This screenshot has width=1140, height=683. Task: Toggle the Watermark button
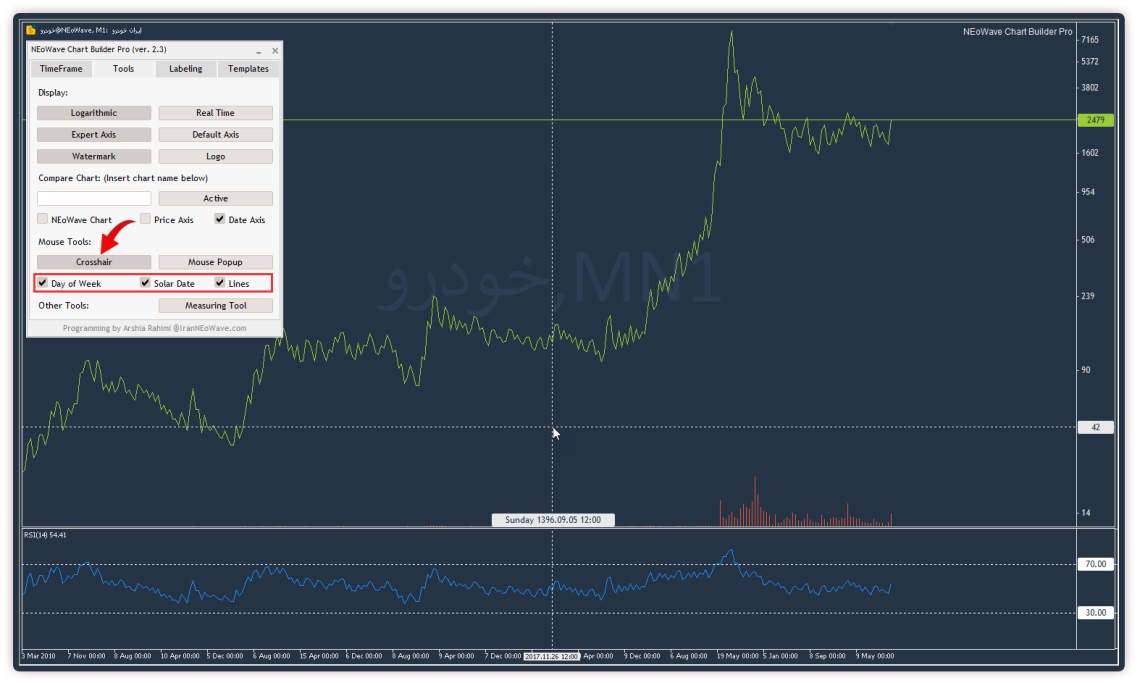pyautogui.click(x=94, y=157)
